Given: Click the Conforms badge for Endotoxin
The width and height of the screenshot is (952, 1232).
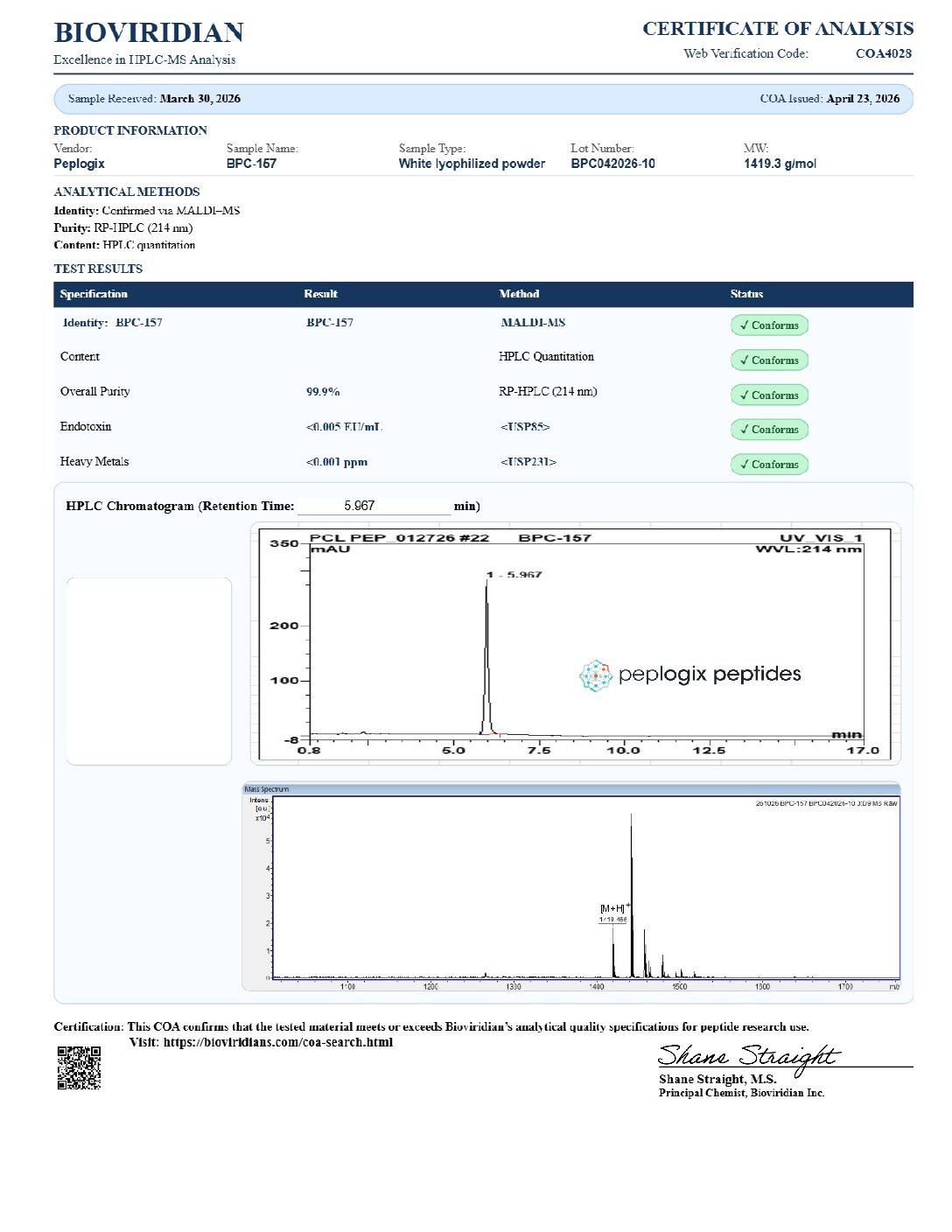Looking at the screenshot, I should tap(769, 430).
